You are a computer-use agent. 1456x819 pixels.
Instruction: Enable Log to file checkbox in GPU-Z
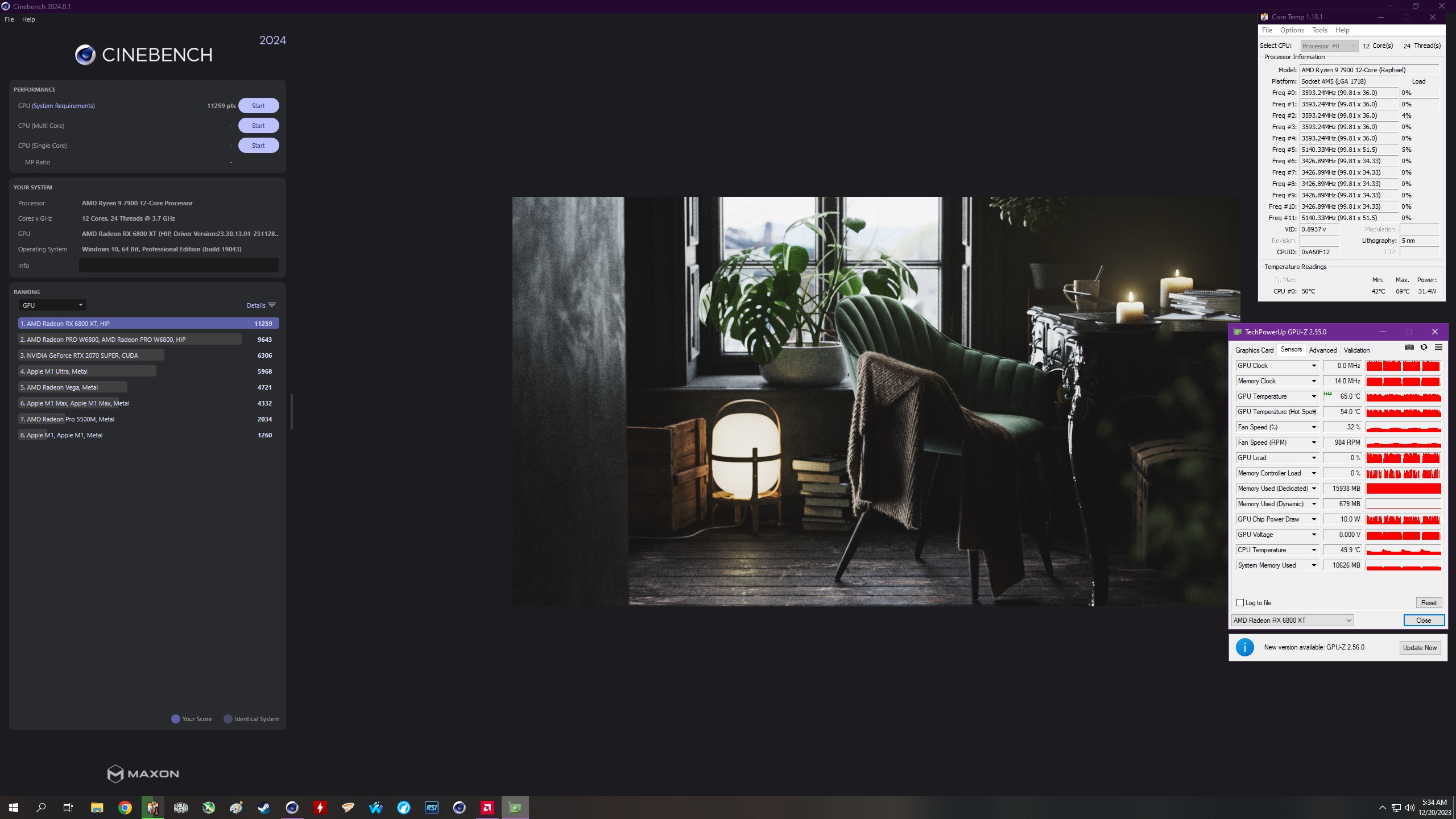pos(1240,601)
